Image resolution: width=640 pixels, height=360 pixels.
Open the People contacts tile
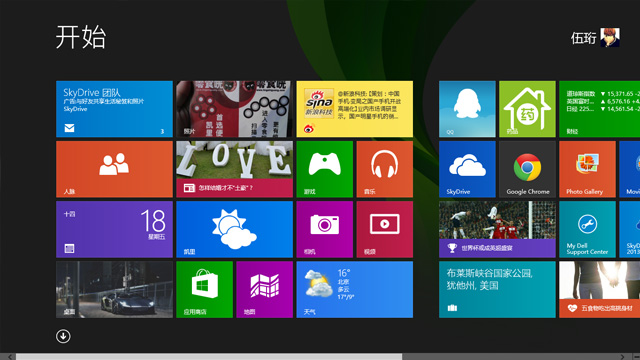click(x=114, y=169)
